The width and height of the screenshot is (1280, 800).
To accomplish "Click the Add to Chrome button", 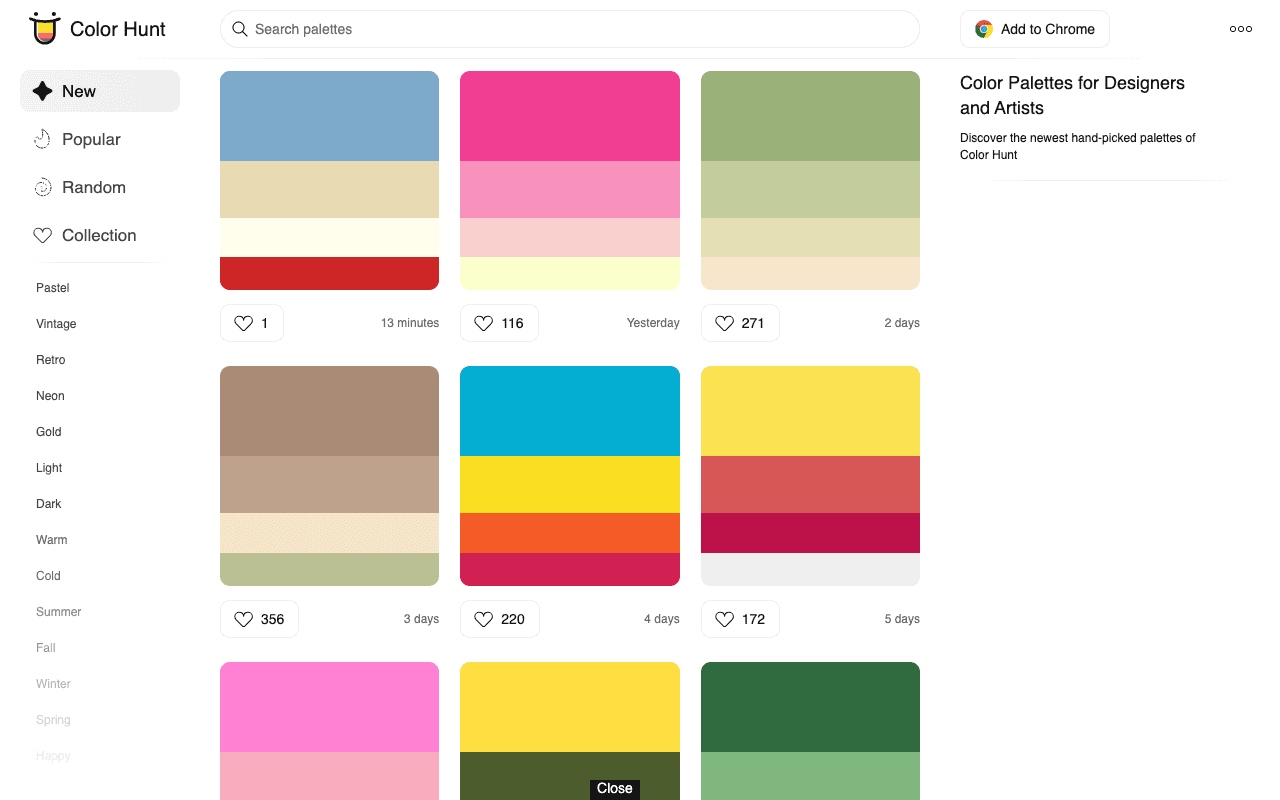I will coord(1034,29).
